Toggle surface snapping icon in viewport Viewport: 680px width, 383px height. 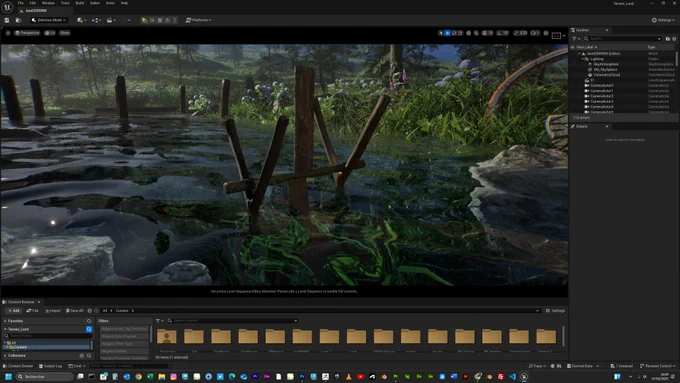point(476,33)
